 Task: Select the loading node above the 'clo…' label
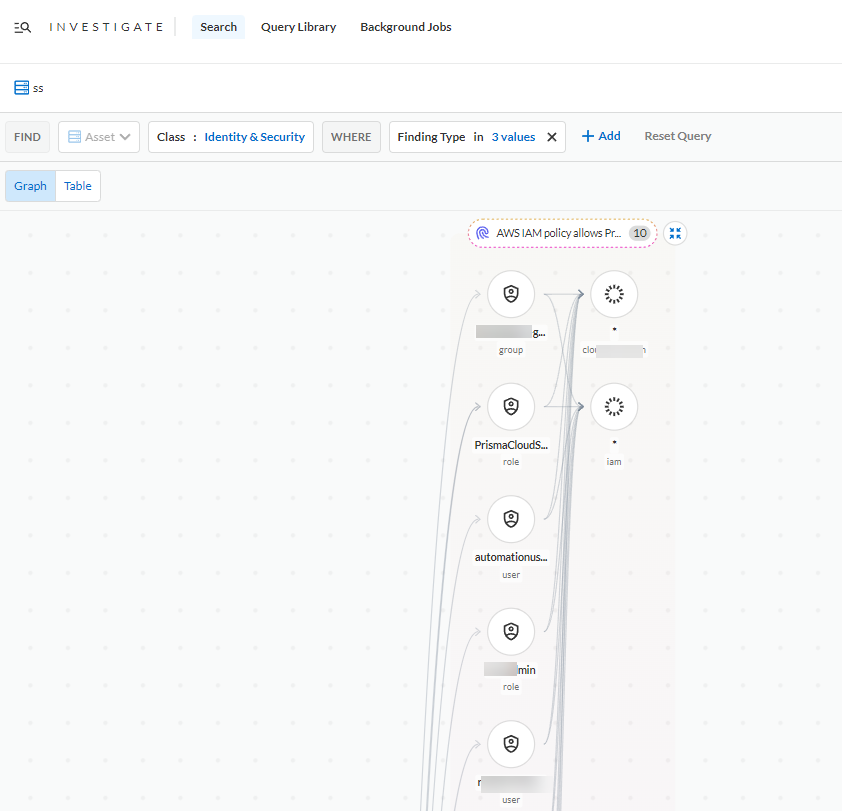coord(614,294)
